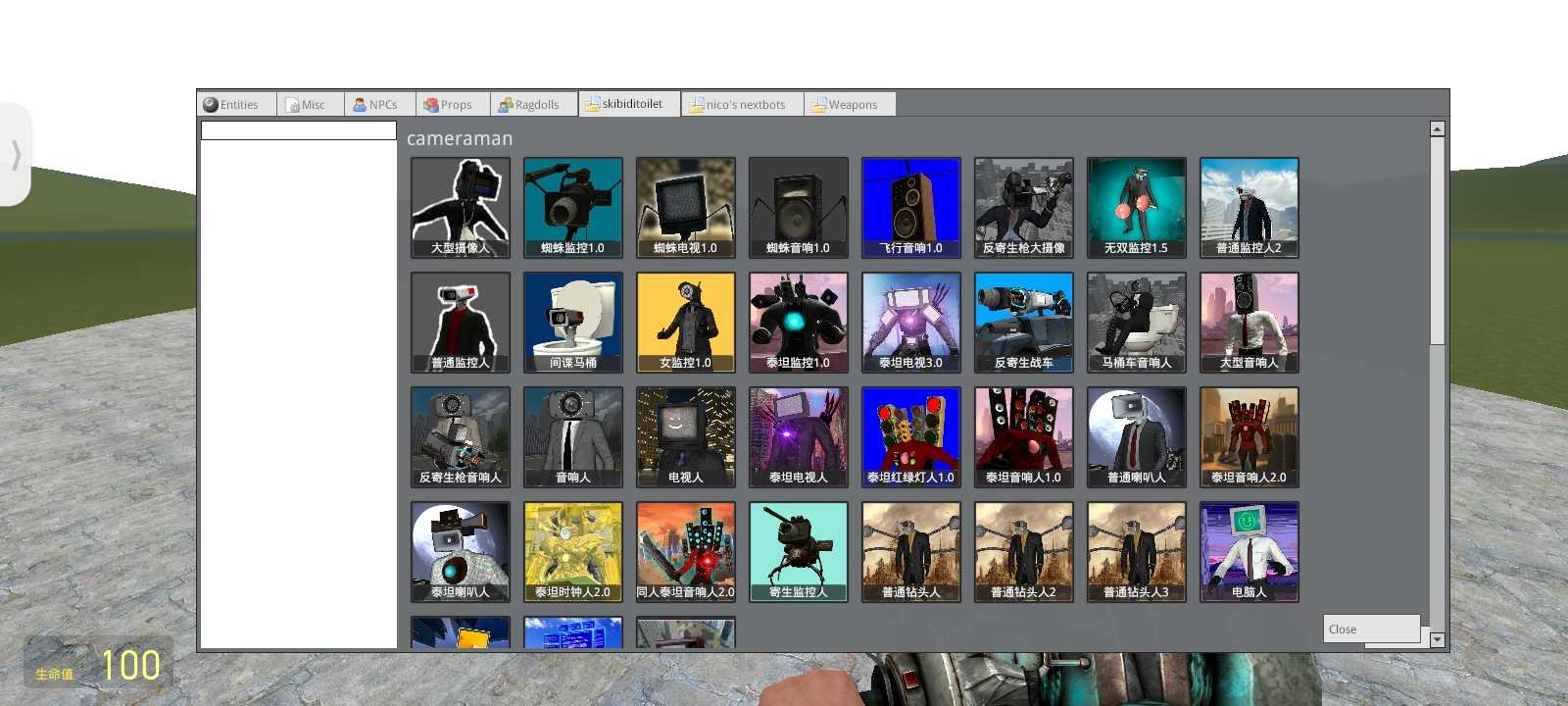Go to the NPCs tab
The width and height of the screenshot is (1568, 706).
(x=380, y=105)
